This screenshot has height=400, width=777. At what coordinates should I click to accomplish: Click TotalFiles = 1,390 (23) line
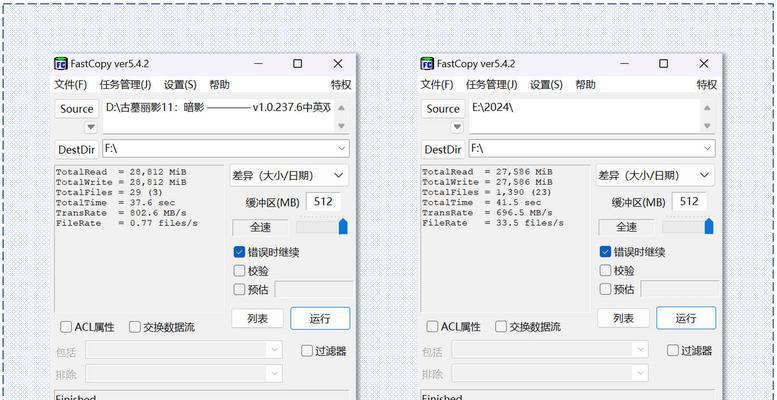487,192
